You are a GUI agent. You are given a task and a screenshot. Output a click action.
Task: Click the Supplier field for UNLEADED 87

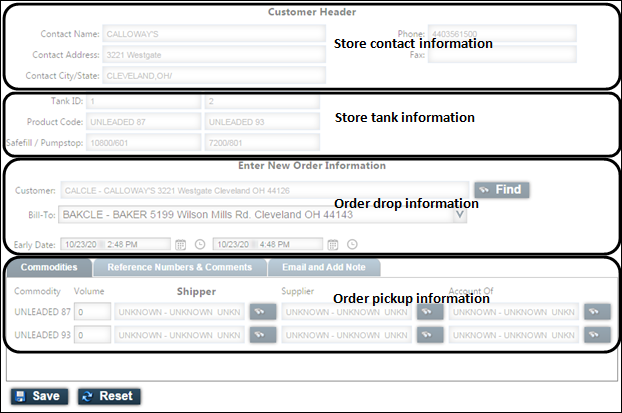pyautogui.click(x=347, y=312)
